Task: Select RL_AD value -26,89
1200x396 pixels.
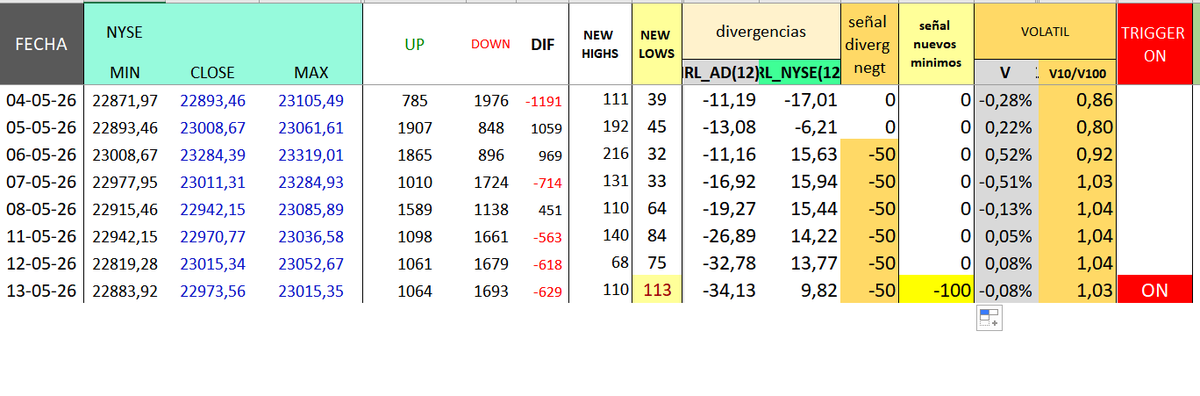Action: click(x=728, y=237)
